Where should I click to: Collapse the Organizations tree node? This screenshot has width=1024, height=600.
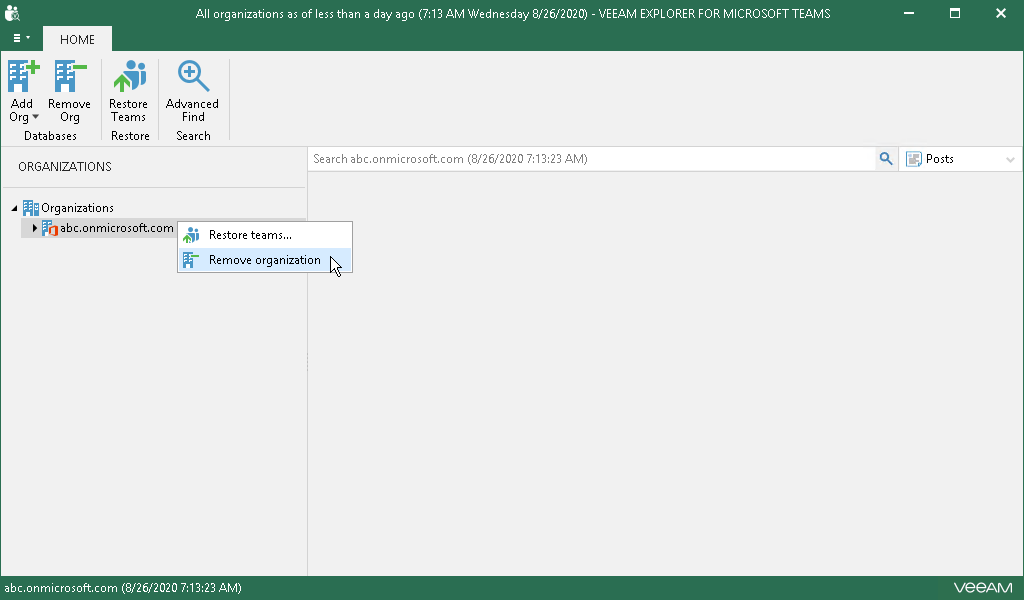pyautogui.click(x=14, y=208)
